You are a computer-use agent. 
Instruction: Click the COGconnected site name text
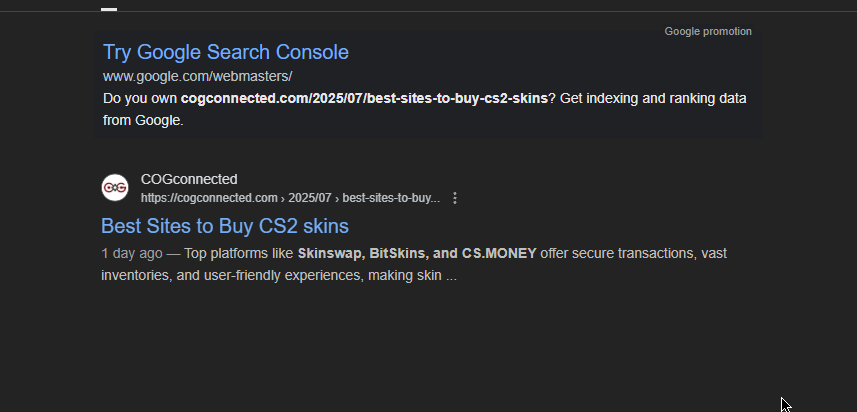click(x=189, y=179)
